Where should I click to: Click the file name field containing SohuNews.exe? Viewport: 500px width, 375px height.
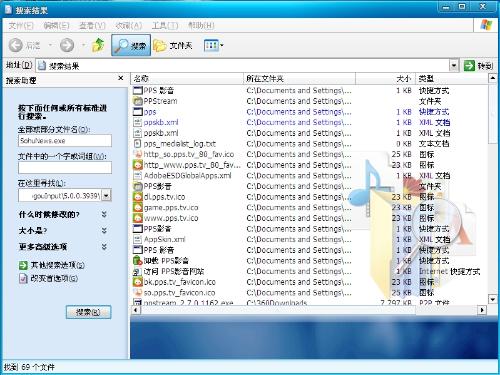coord(65,141)
